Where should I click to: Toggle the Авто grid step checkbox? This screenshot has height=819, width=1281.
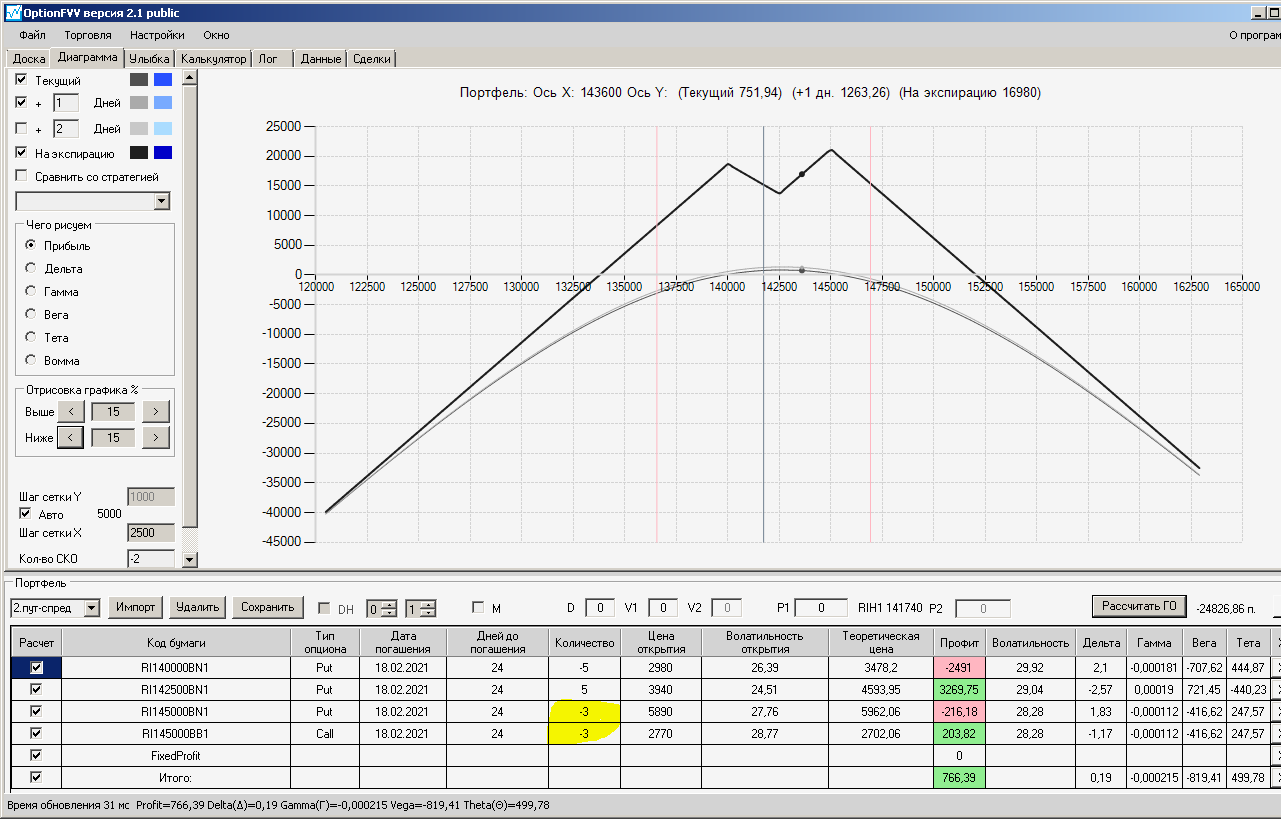pyautogui.click(x=26, y=514)
